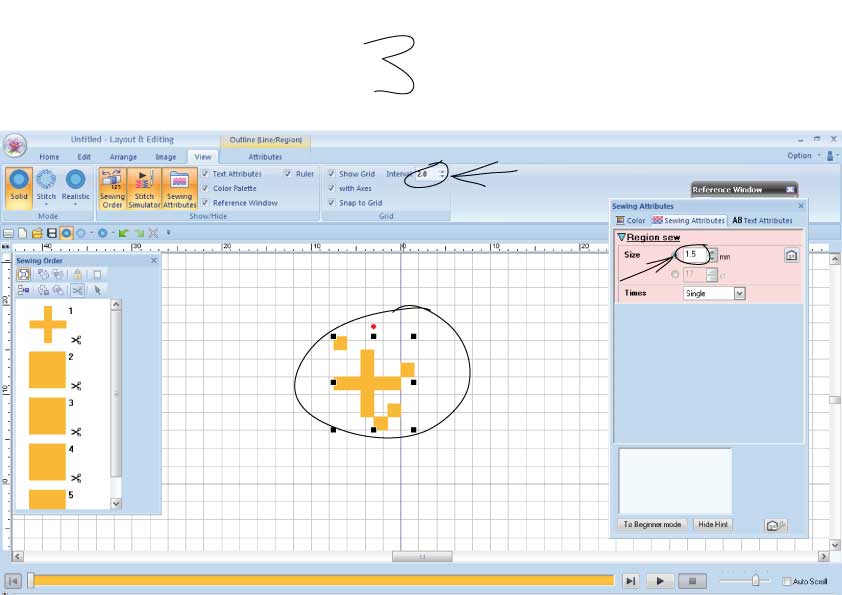The height and width of the screenshot is (595, 842).
Task: Open the Text Attributes tab
Action: point(762,220)
